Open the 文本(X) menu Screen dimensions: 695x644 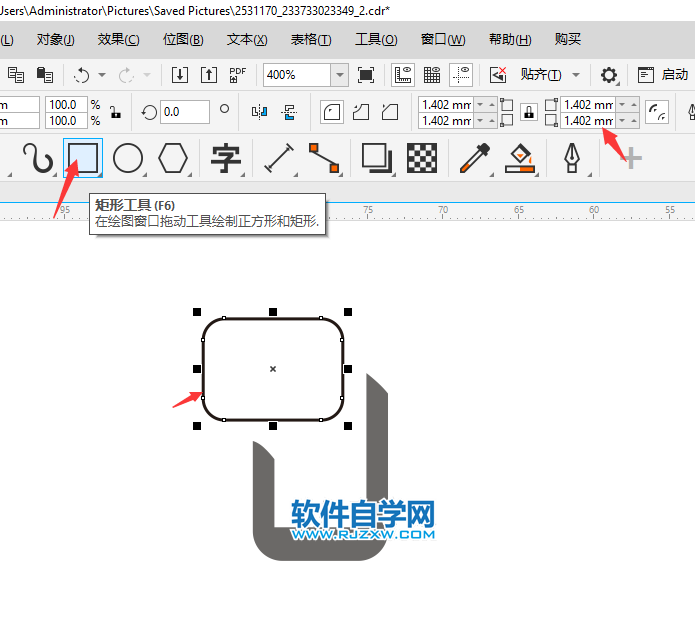click(x=247, y=39)
